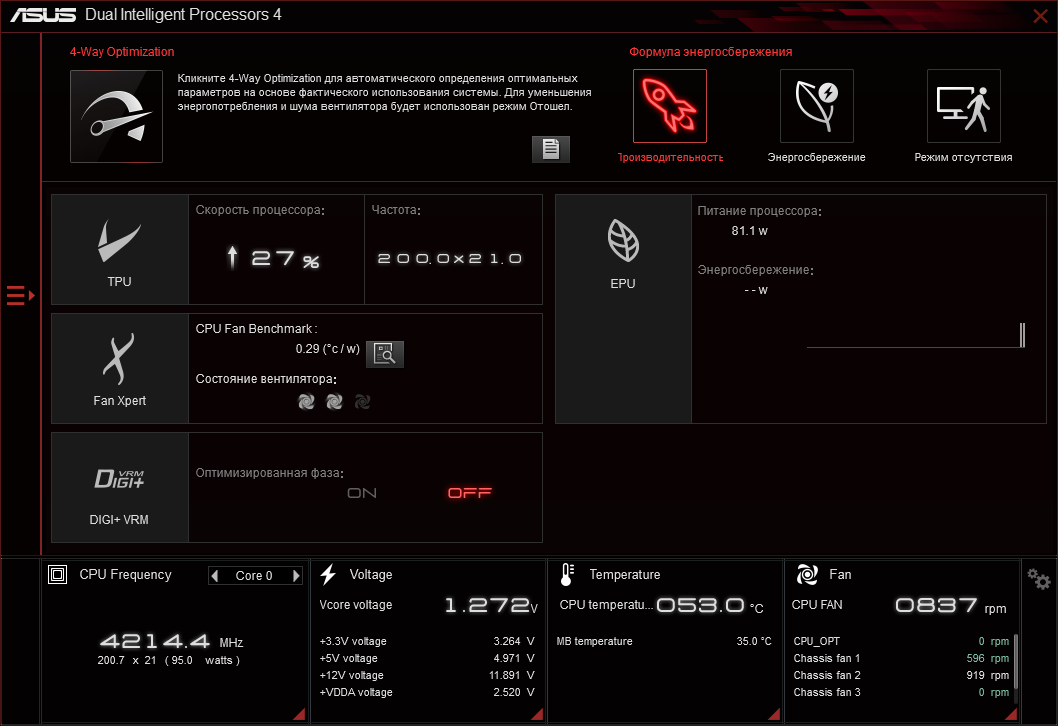Click the second fan status icon
1058x726 pixels.
pos(334,402)
